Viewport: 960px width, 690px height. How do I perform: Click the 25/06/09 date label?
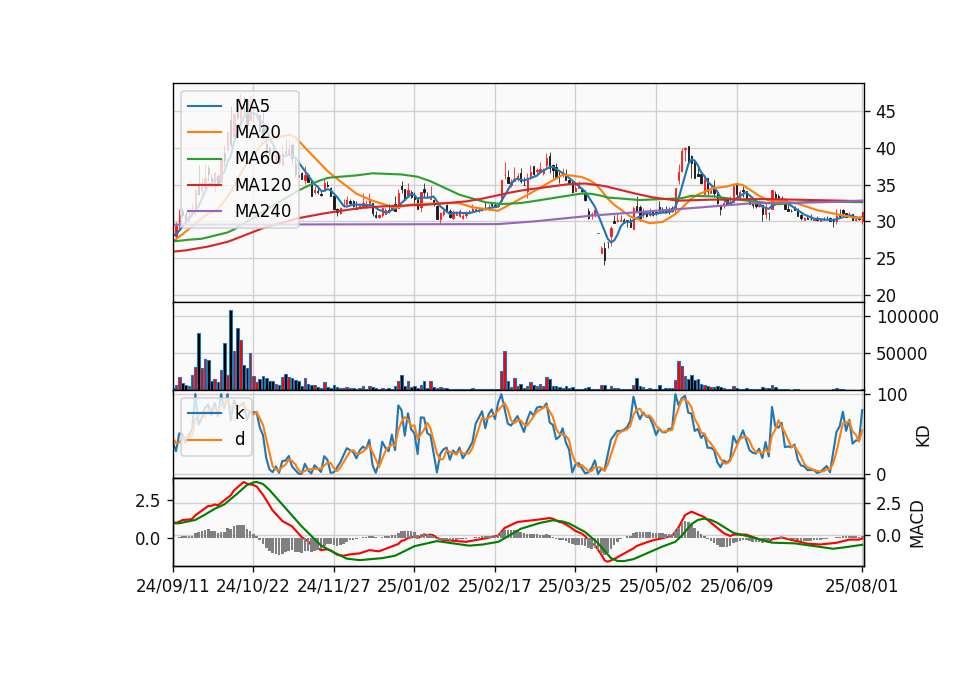737,586
